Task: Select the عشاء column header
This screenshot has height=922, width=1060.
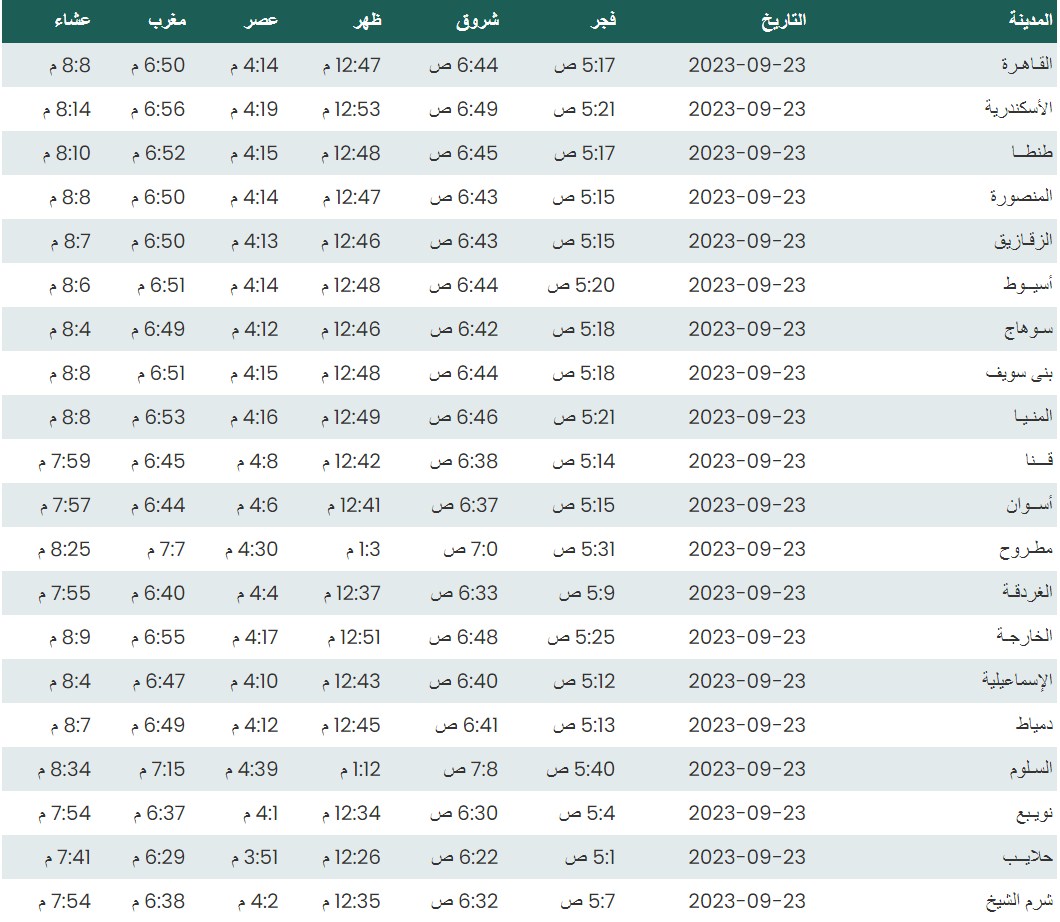Action: pos(72,20)
